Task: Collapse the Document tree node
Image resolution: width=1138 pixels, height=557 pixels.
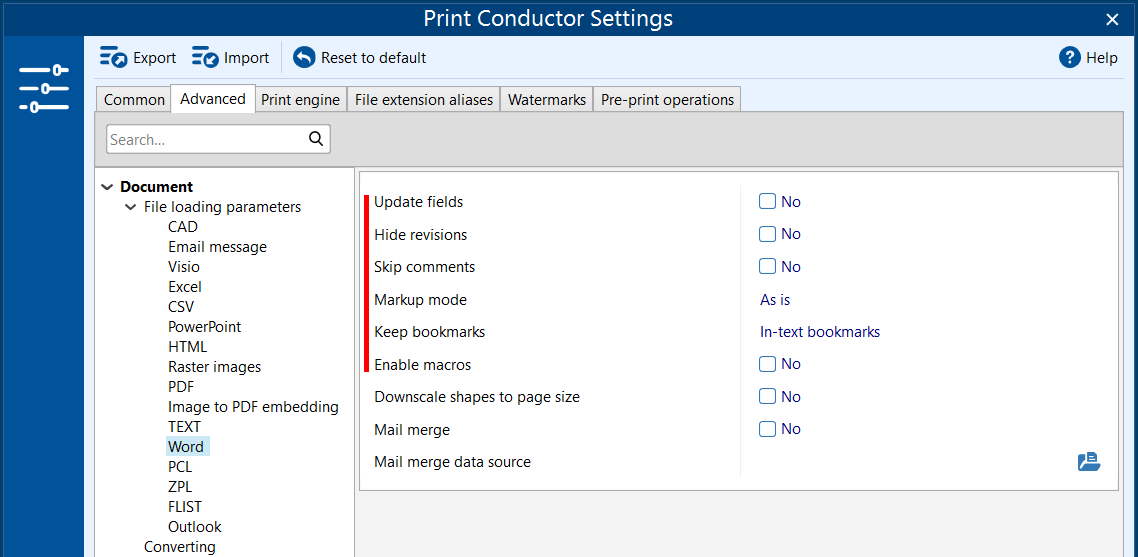Action: [107, 187]
